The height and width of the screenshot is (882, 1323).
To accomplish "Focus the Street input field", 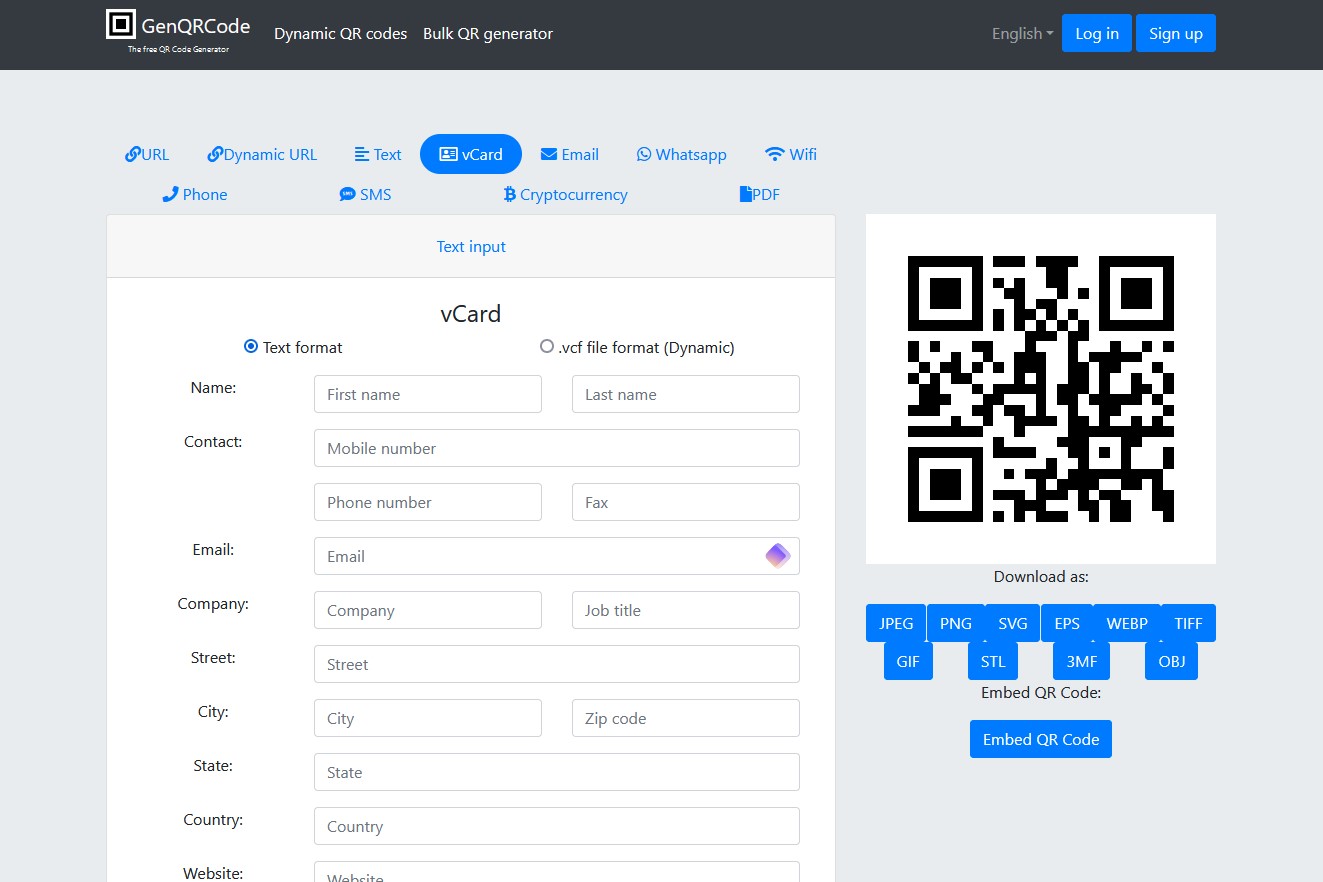I will (x=557, y=664).
